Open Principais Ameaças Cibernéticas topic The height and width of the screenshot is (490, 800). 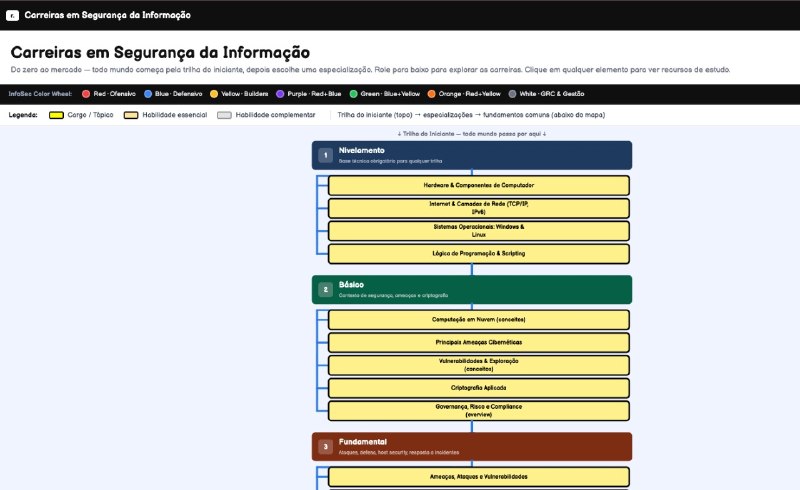point(479,342)
